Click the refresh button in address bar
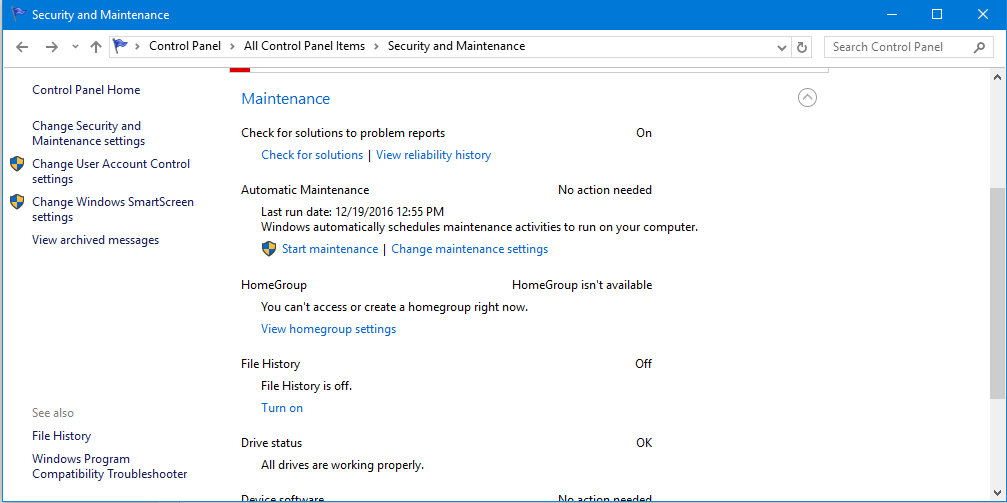This screenshot has width=1007, height=503. (801, 47)
